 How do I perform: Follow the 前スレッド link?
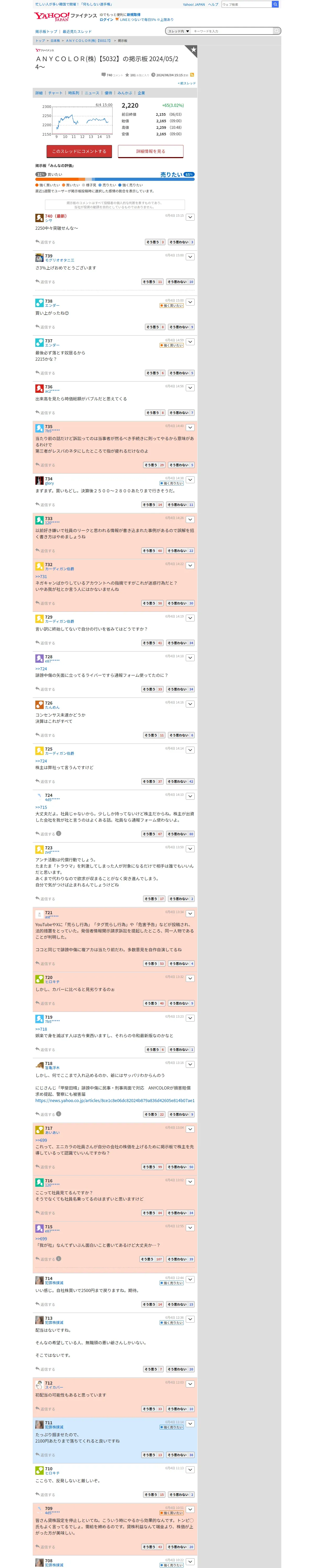187,83
